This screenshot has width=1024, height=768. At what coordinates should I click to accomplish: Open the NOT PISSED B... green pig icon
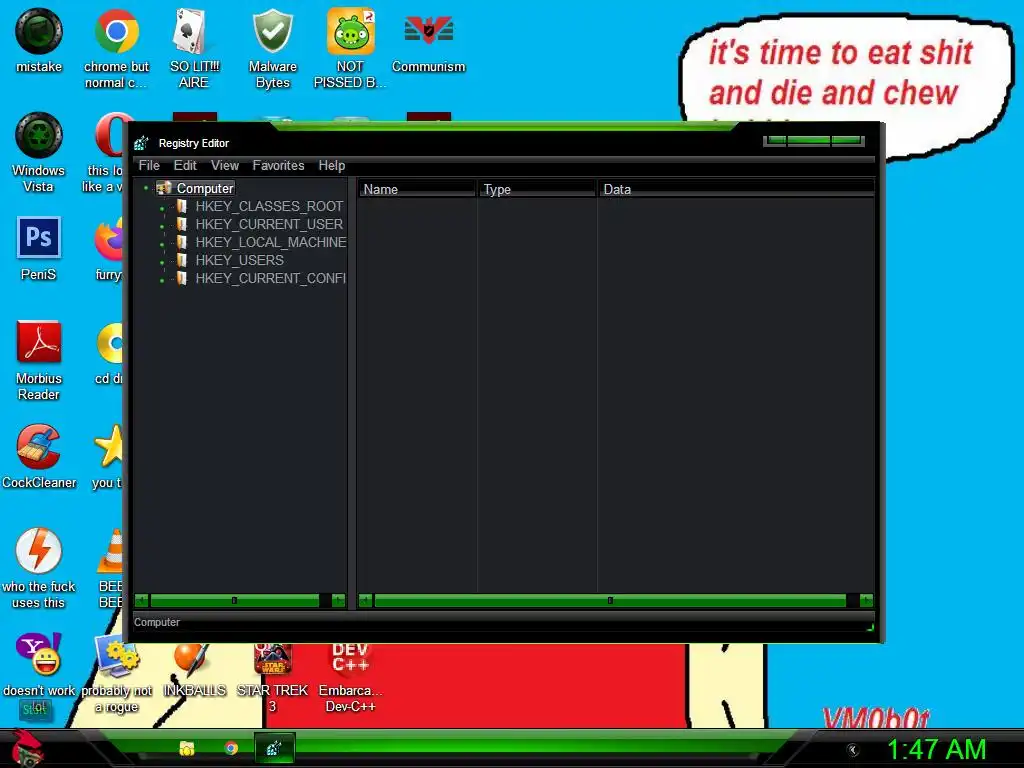pos(350,48)
